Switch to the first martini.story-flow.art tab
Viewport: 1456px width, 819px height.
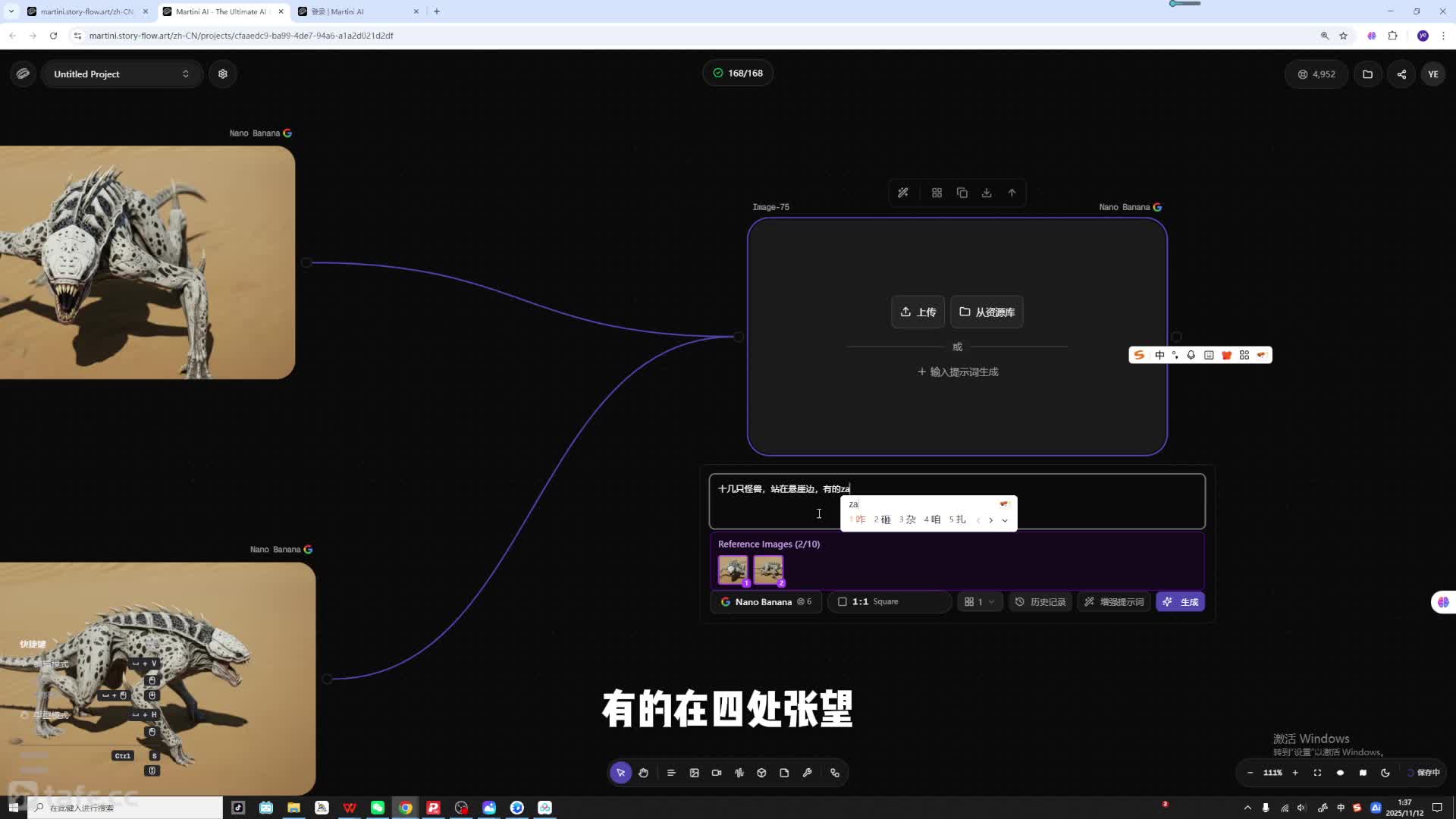83,11
